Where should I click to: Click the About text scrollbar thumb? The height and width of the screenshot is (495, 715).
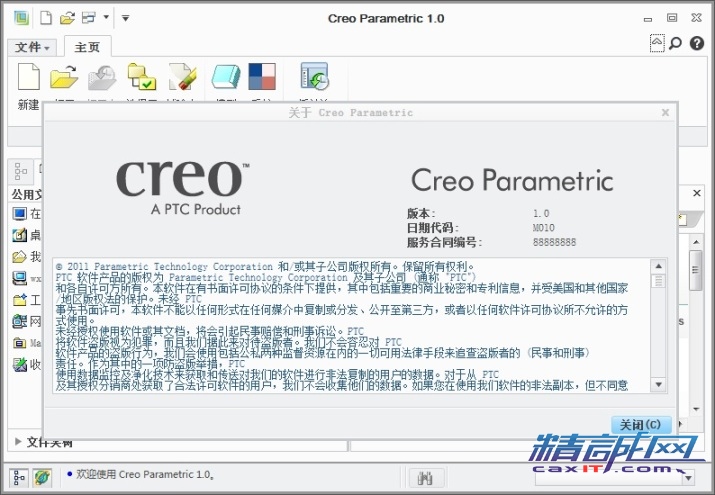pyautogui.click(x=658, y=280)
